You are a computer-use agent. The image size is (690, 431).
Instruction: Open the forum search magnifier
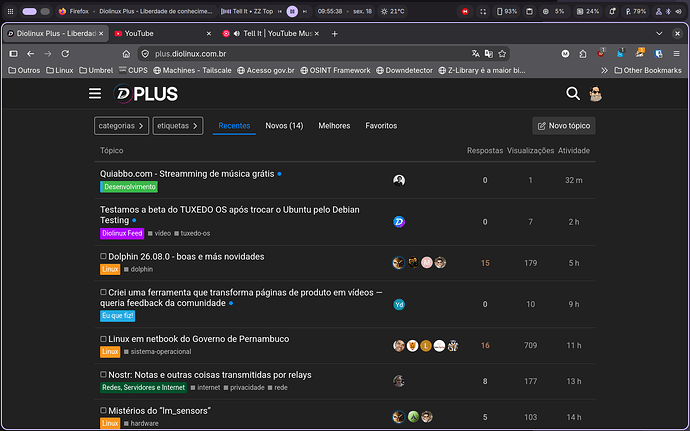point(573,93)
